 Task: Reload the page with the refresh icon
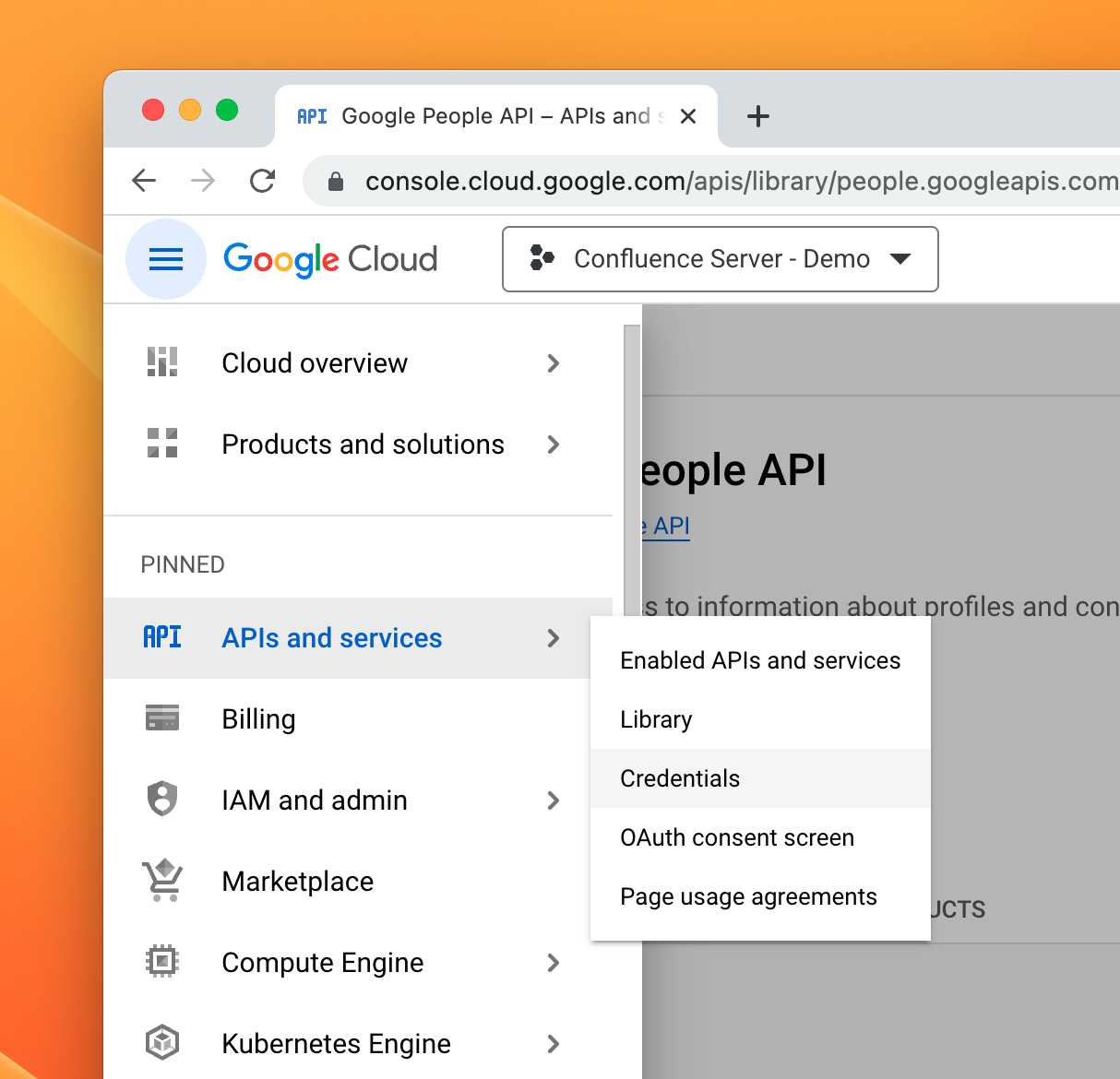pos(263,181)
